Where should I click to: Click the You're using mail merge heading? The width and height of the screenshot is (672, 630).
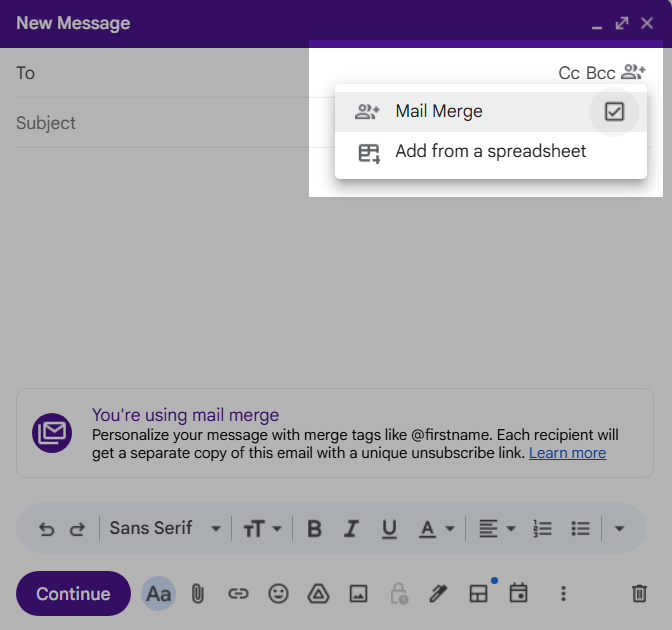(x=185, y=415)
